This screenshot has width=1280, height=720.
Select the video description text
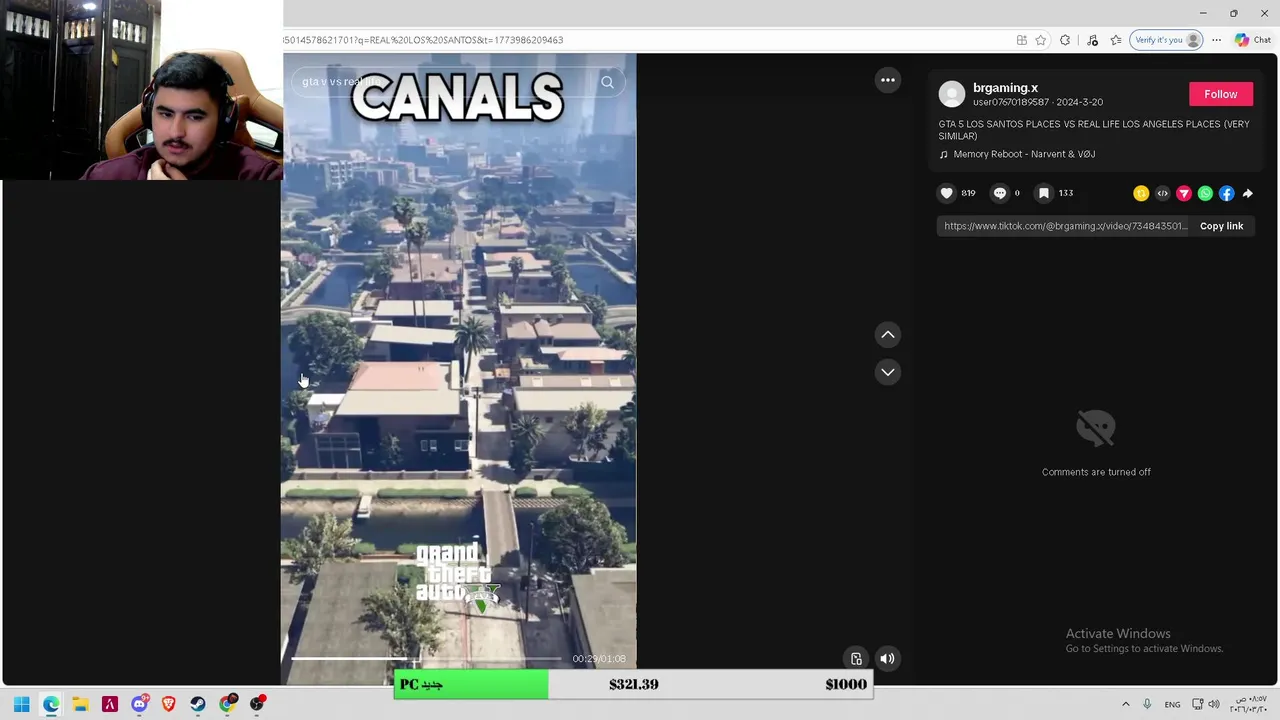click(x=1094, y=130)
